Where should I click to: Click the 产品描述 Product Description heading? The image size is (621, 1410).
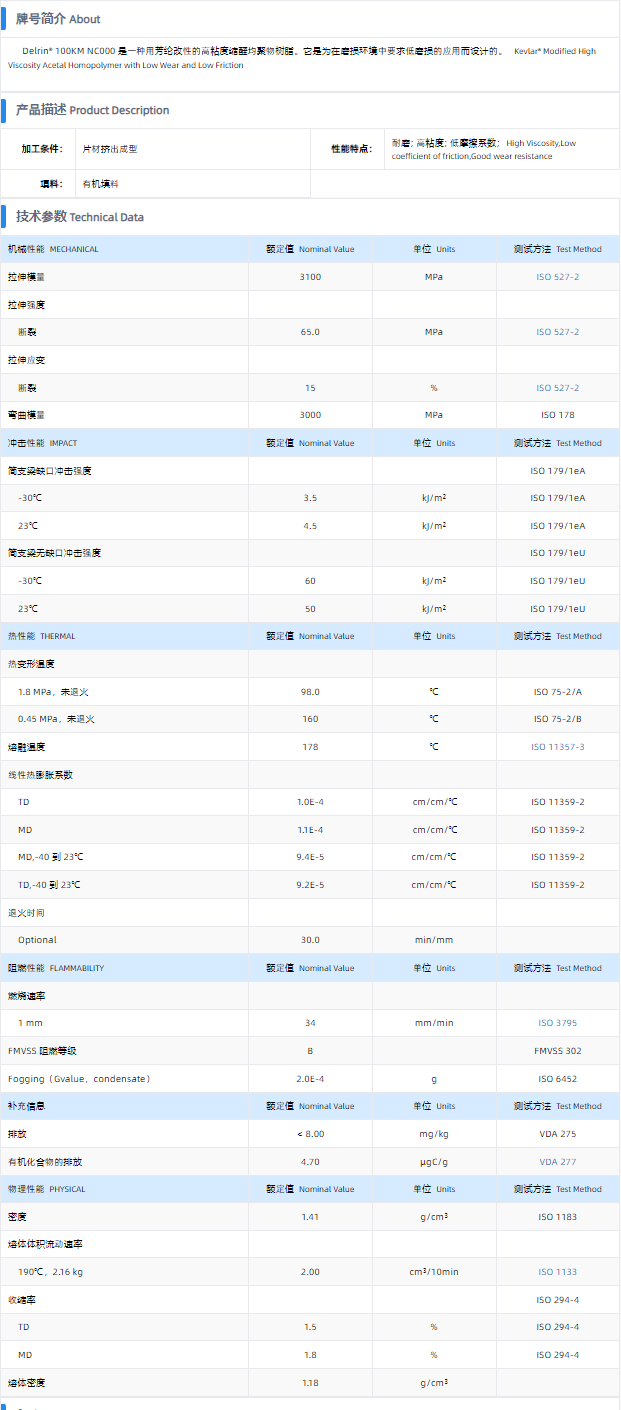(x=92, y=110)
